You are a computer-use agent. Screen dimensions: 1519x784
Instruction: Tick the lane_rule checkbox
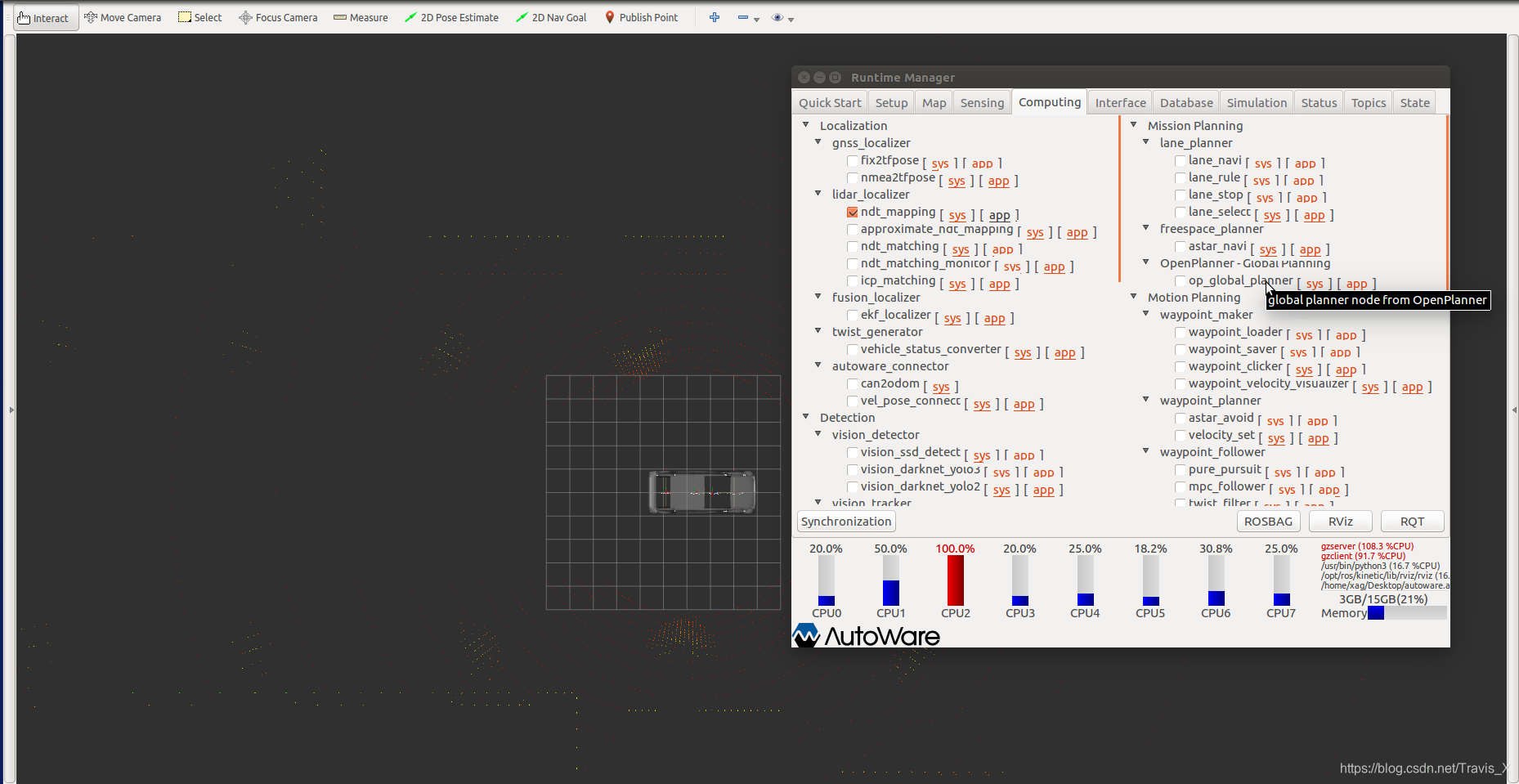click(x=1181, y=178)
